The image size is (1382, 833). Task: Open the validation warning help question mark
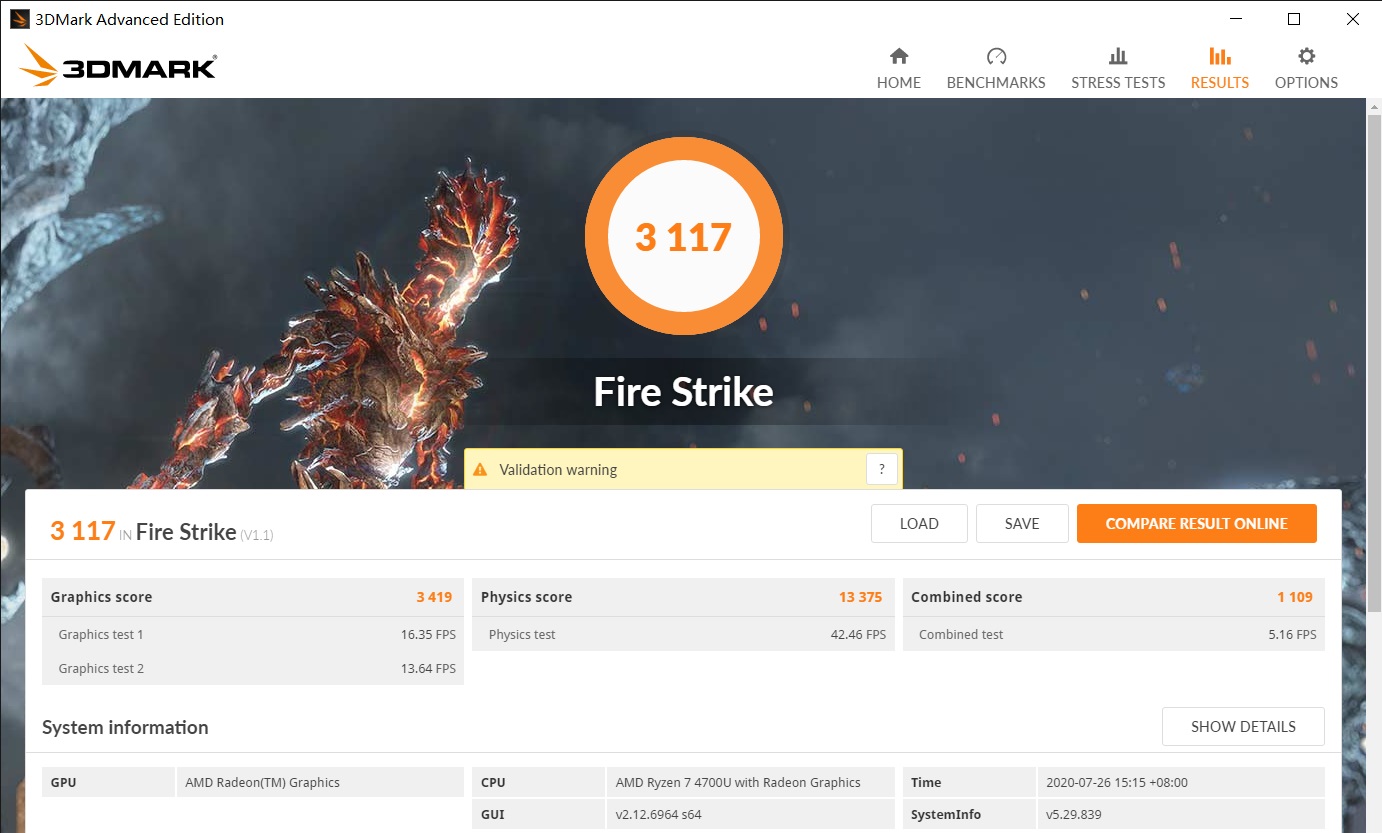[881, 469]
